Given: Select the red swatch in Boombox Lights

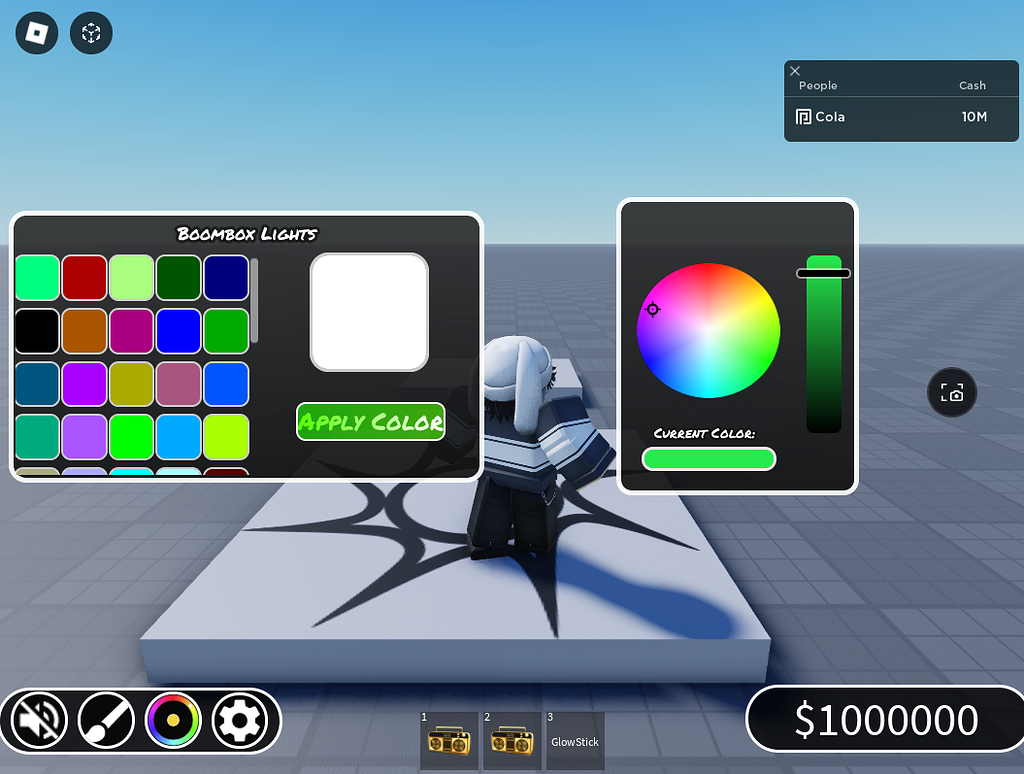Looking at the screenshot, I should point(84,276).
